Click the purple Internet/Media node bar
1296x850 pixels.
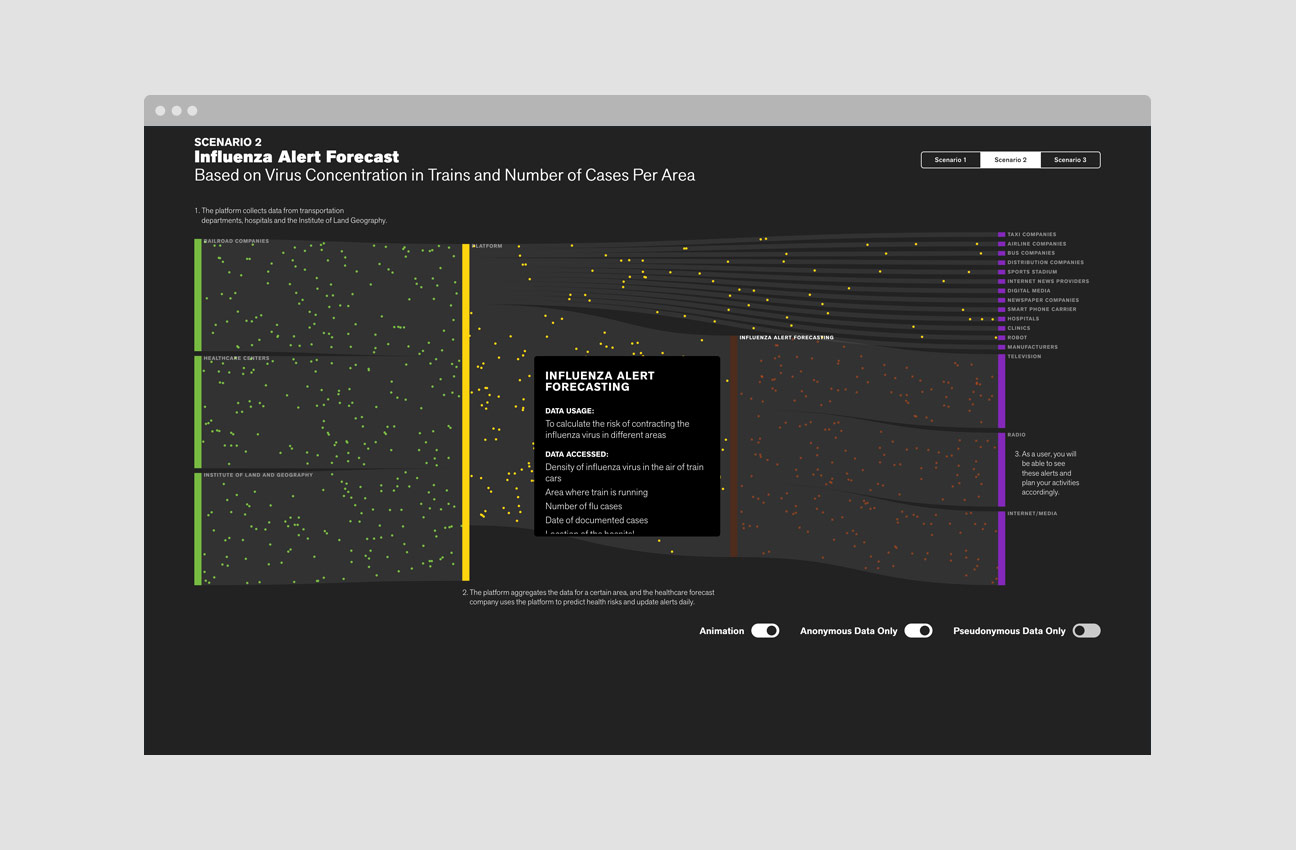coord(1001,548)
